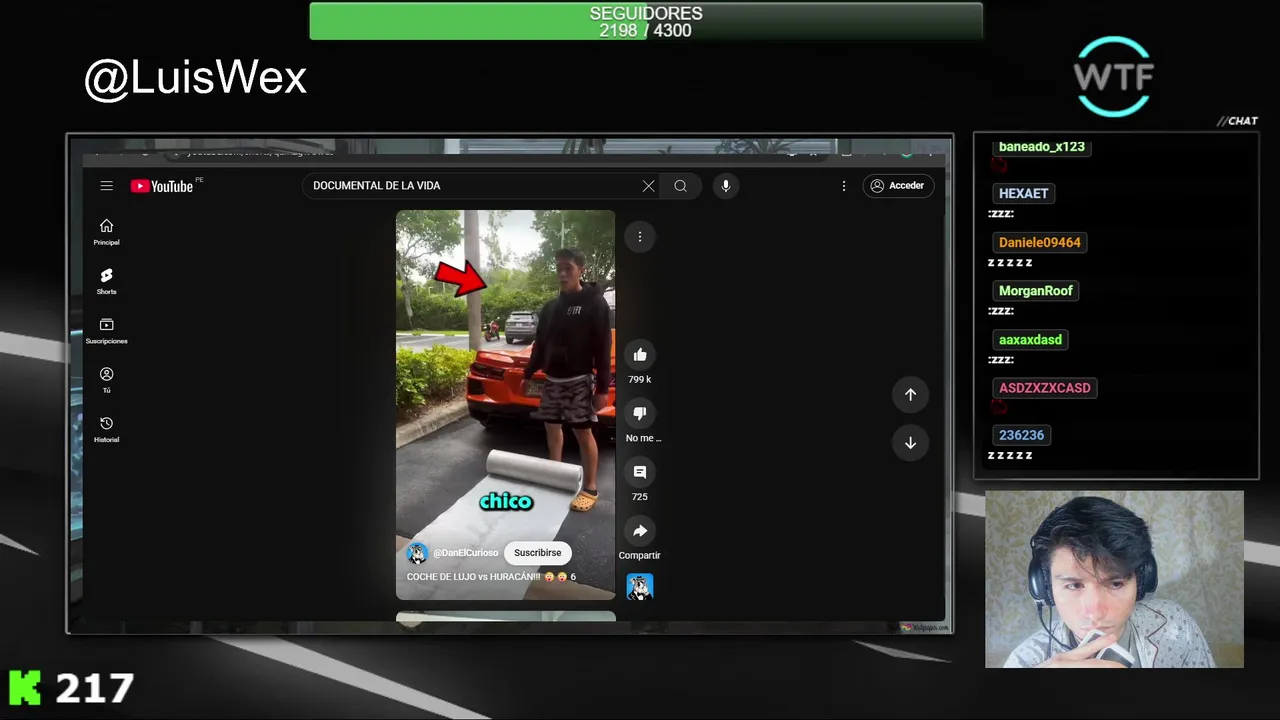This screenshot has width=1280, height=720.
Task: Click the SEGUIDORES progress bar
Action: pos(646,21)
